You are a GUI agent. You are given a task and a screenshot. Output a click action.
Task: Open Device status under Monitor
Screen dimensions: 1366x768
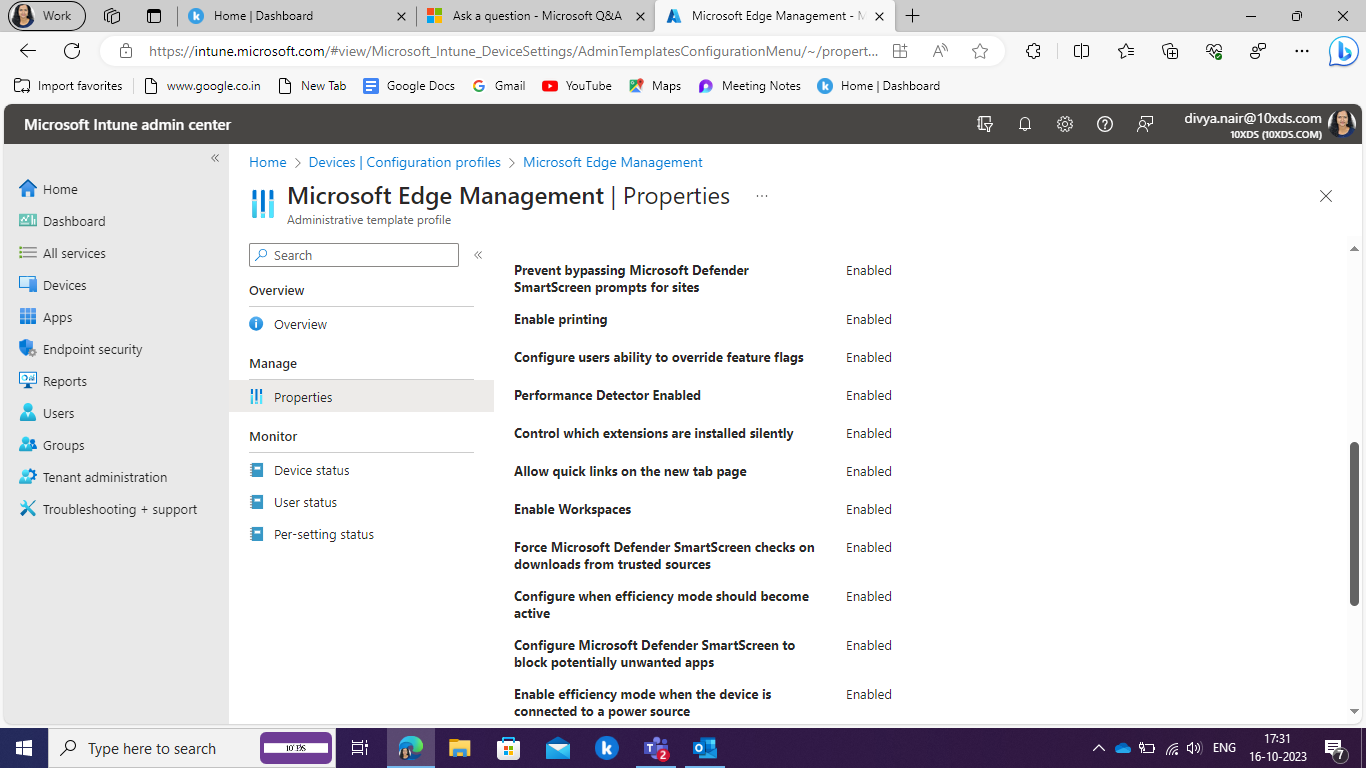[311, 470]
